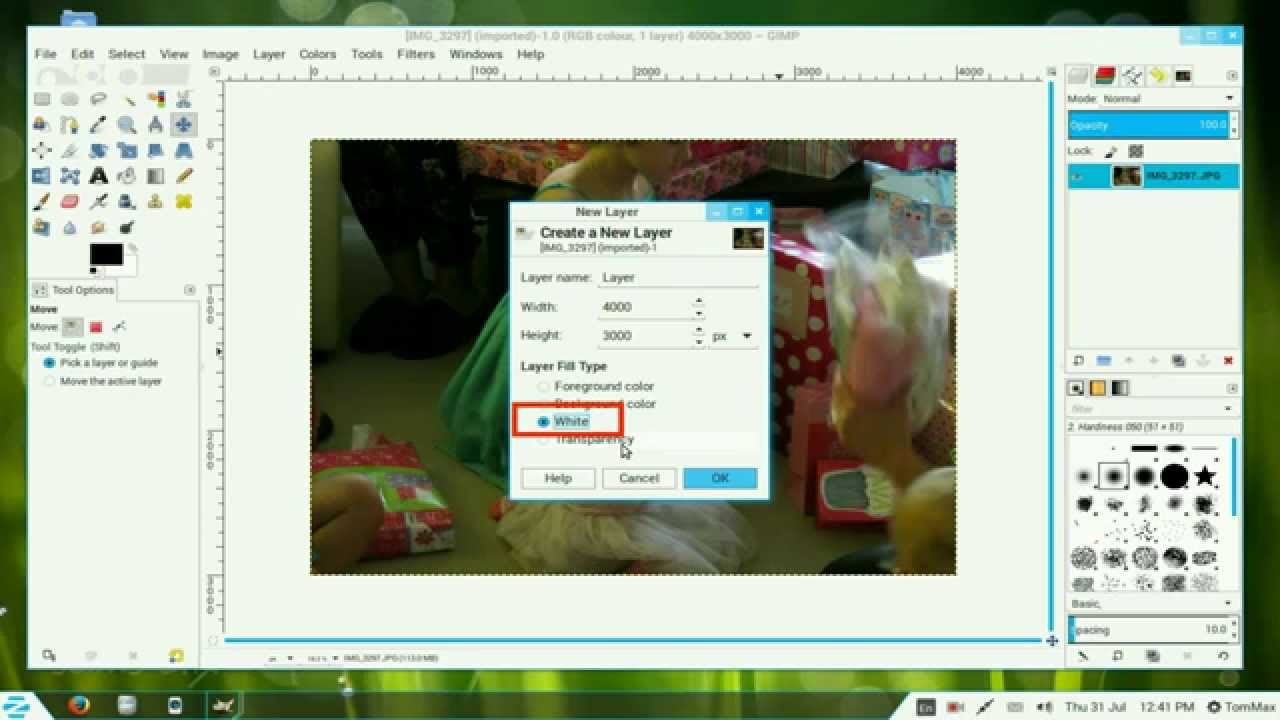This screenshot has width=1280, height=720.
Task: Open the Windows menu
Action: (x=475, y=54)
